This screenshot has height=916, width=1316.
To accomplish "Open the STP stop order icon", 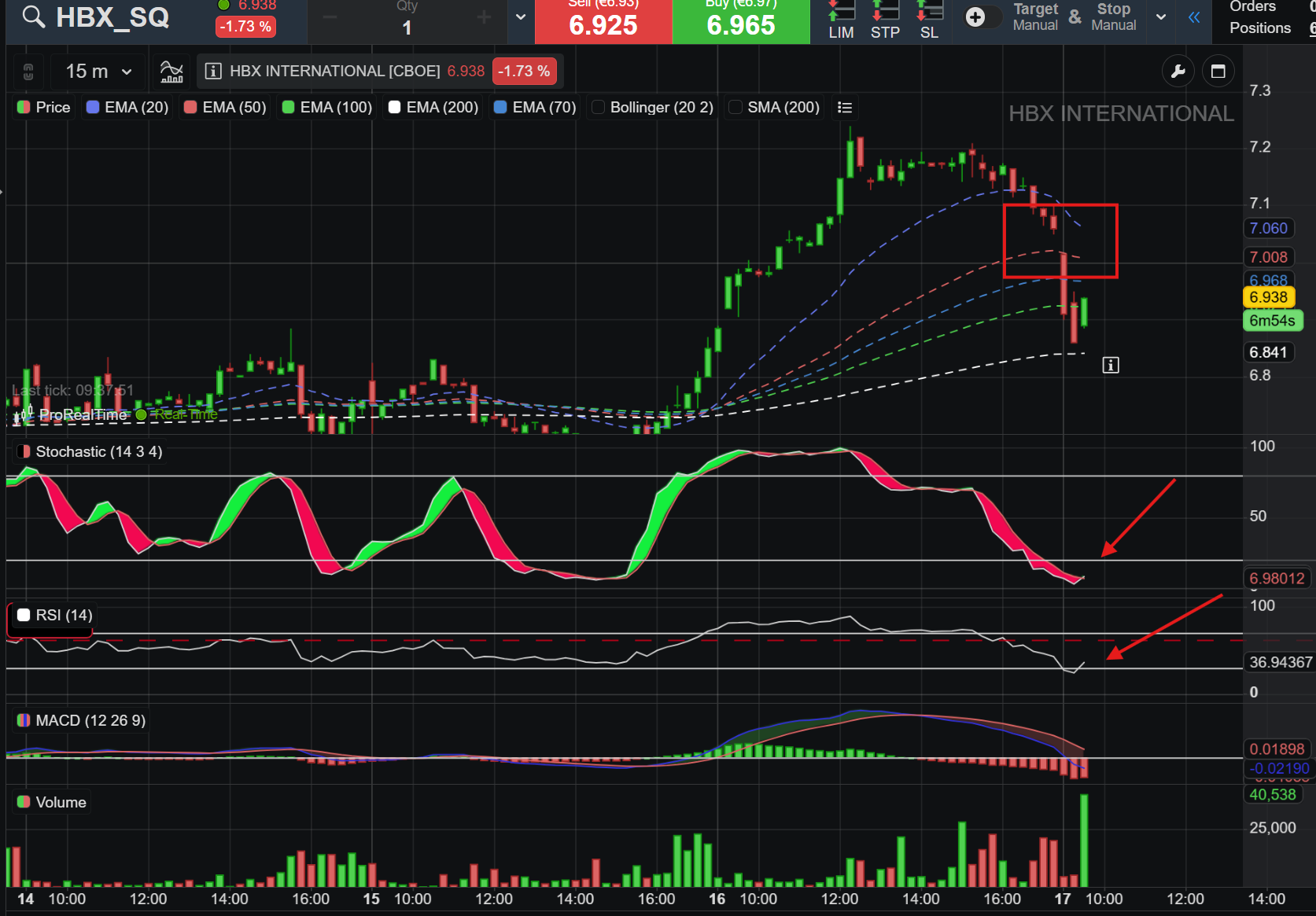I will [885, 20].
